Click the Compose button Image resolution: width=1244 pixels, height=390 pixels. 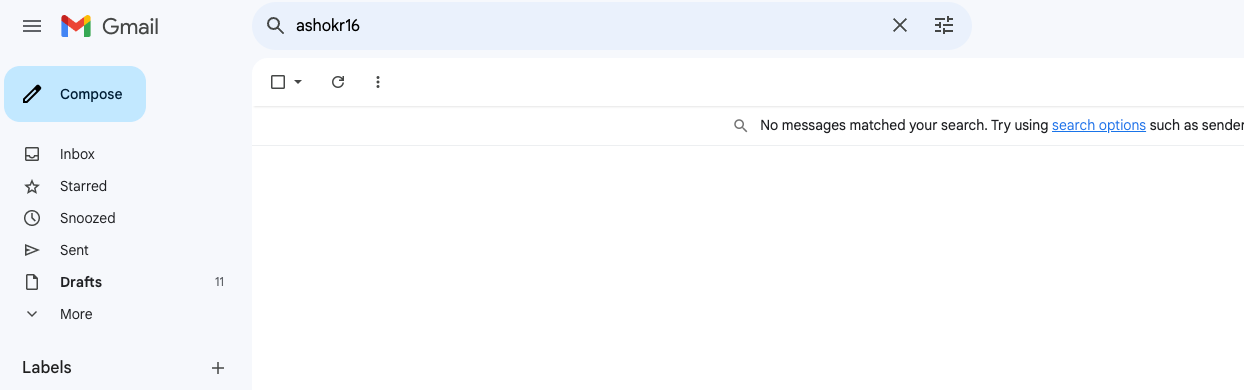point(75,94)
